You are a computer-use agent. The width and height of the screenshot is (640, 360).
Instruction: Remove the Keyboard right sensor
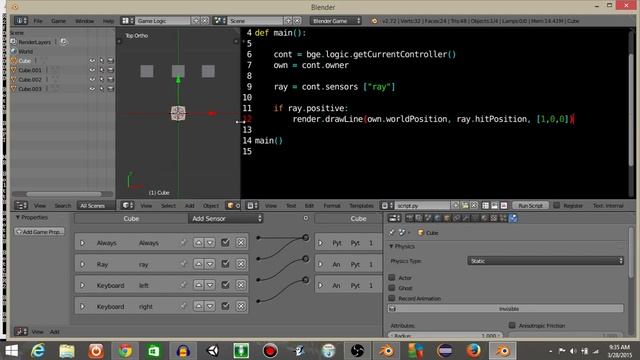coord(241,306)
